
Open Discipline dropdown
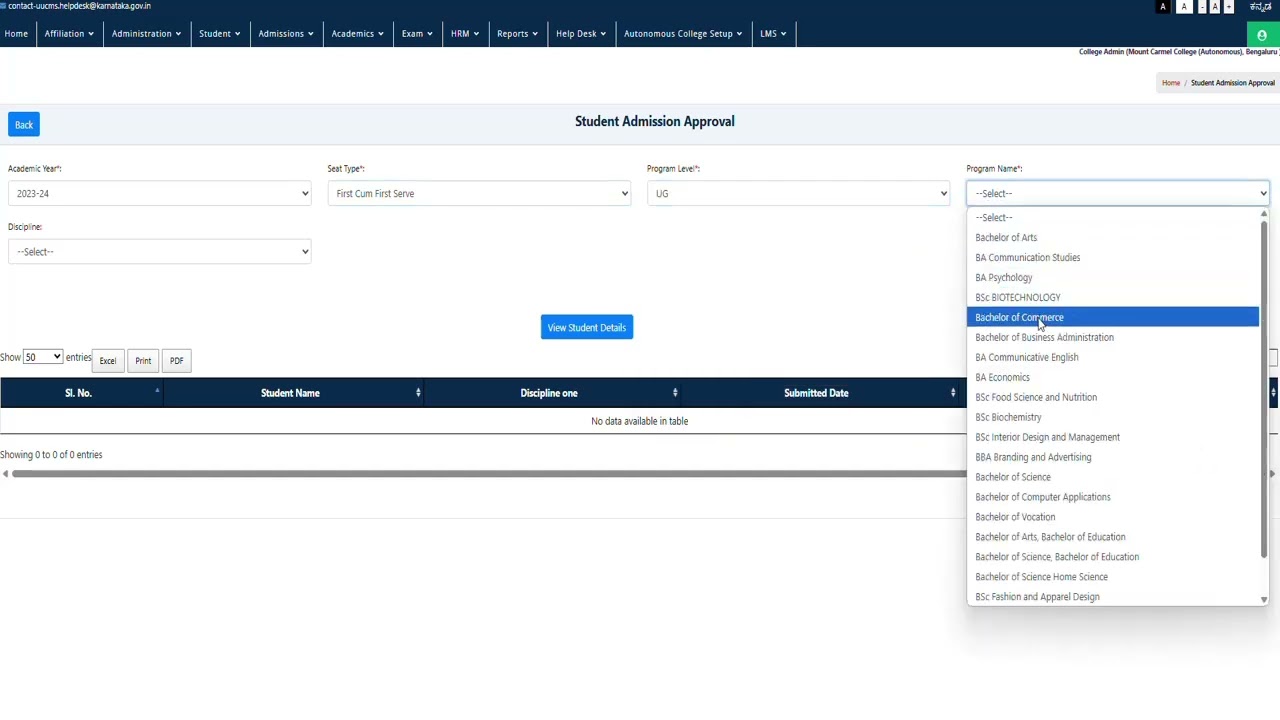click(x=160, y=252)
